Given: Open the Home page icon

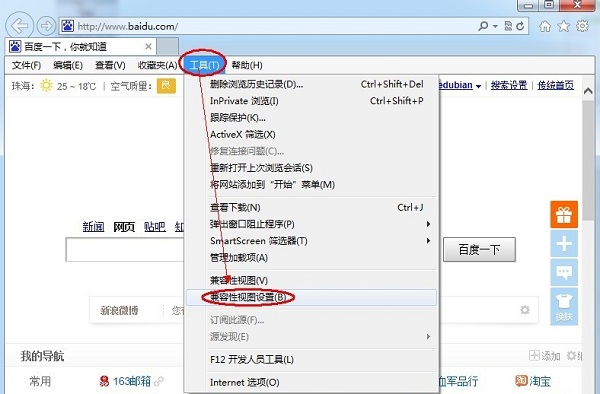Looking at the screenshot, I should 545,26.
